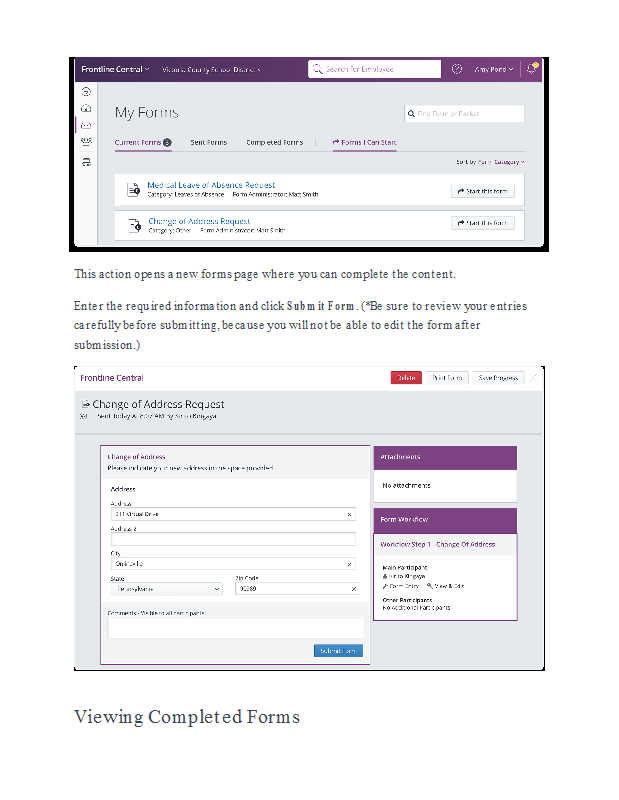Click the Find Form or Packet search field

click(464, 114)
